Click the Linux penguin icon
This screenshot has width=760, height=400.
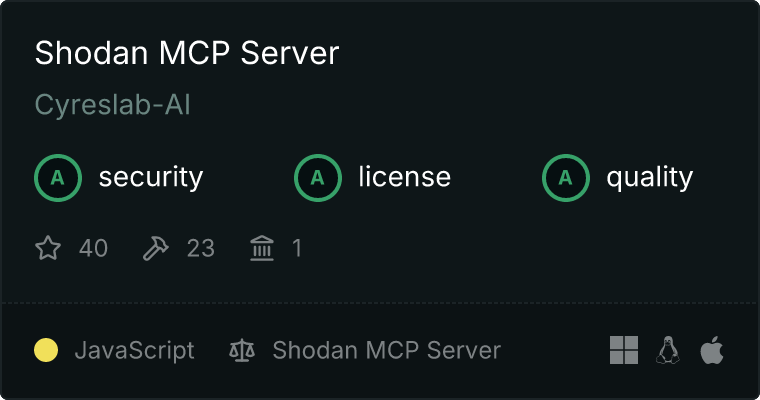pos(668,350)
